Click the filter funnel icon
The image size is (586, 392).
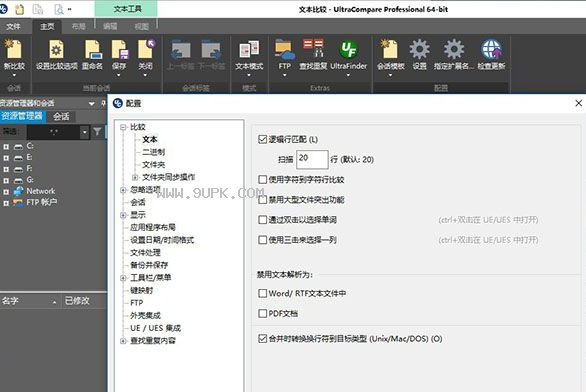[x=97, y=132]
